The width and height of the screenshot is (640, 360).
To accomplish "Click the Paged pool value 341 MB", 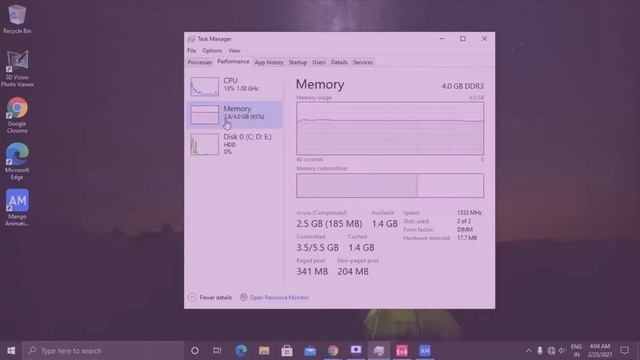I will point(312,271).
